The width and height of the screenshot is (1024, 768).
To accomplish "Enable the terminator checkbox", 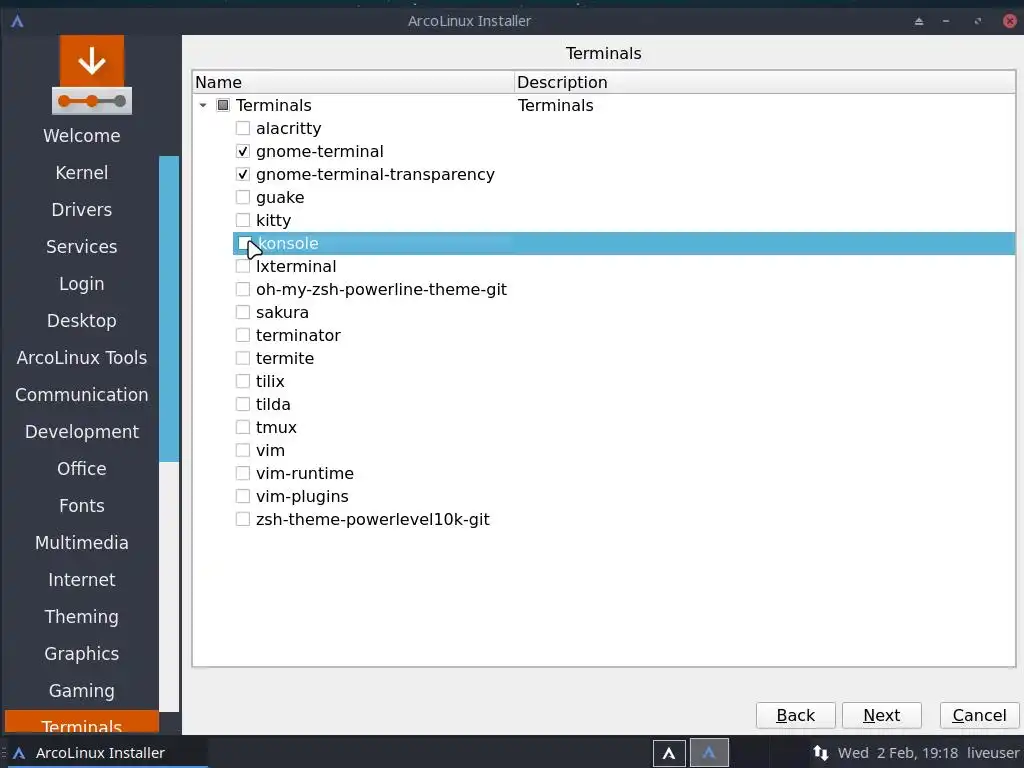I will [x=243, y=335].
